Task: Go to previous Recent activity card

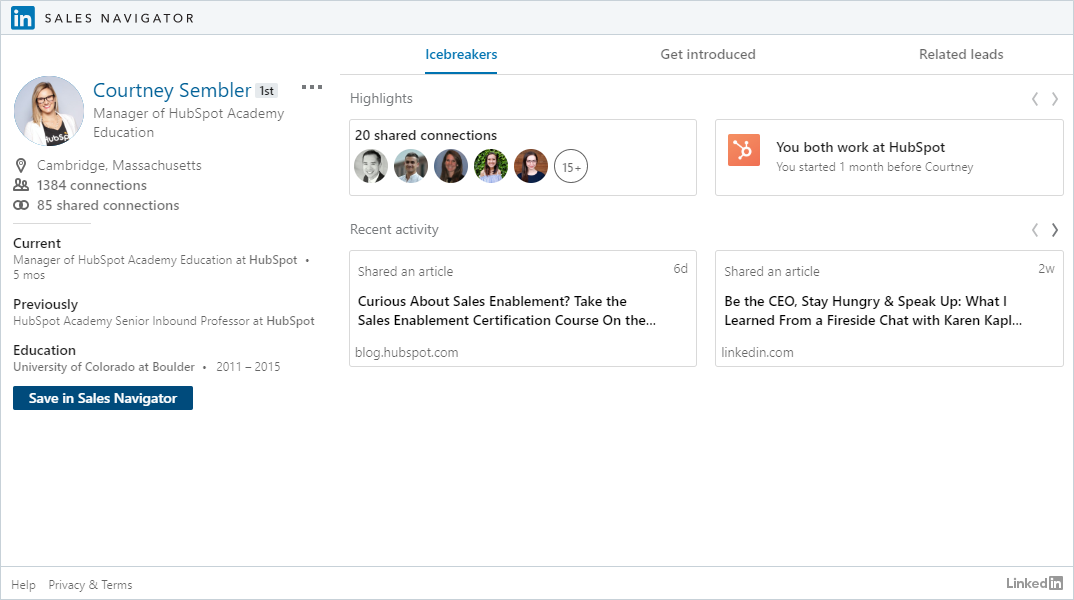Action: pyautogui.click(x=1035, y=229)
